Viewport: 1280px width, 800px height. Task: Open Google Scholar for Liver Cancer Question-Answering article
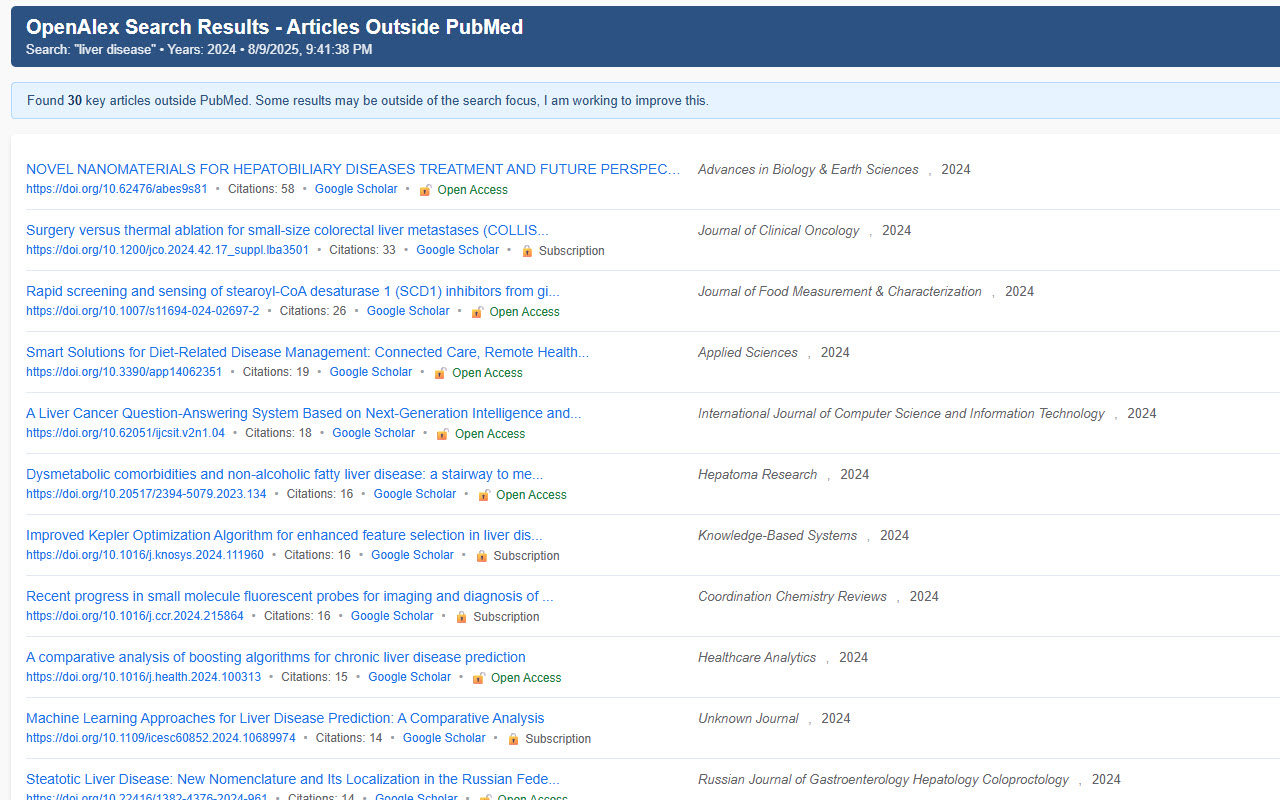point(374,433)
